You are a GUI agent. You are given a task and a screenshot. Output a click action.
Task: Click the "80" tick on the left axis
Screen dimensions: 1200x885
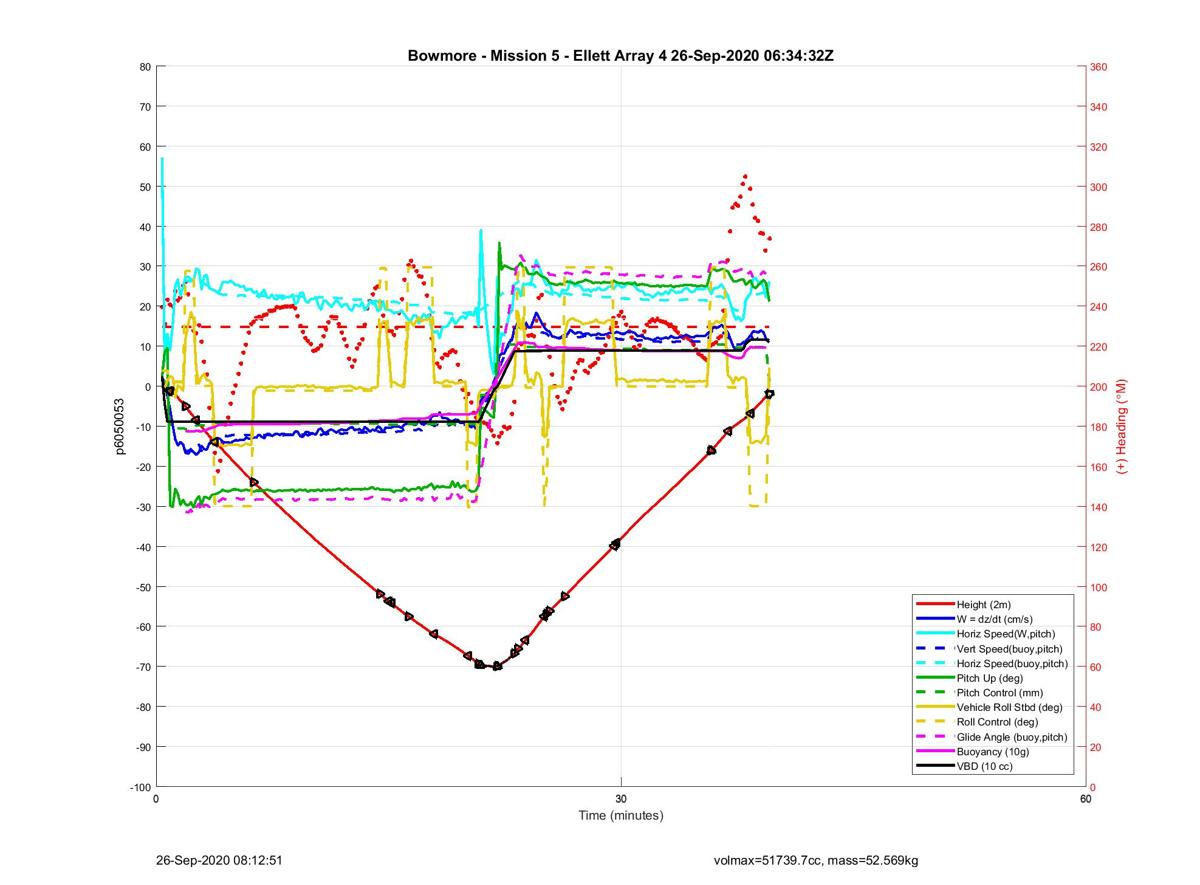144,67
